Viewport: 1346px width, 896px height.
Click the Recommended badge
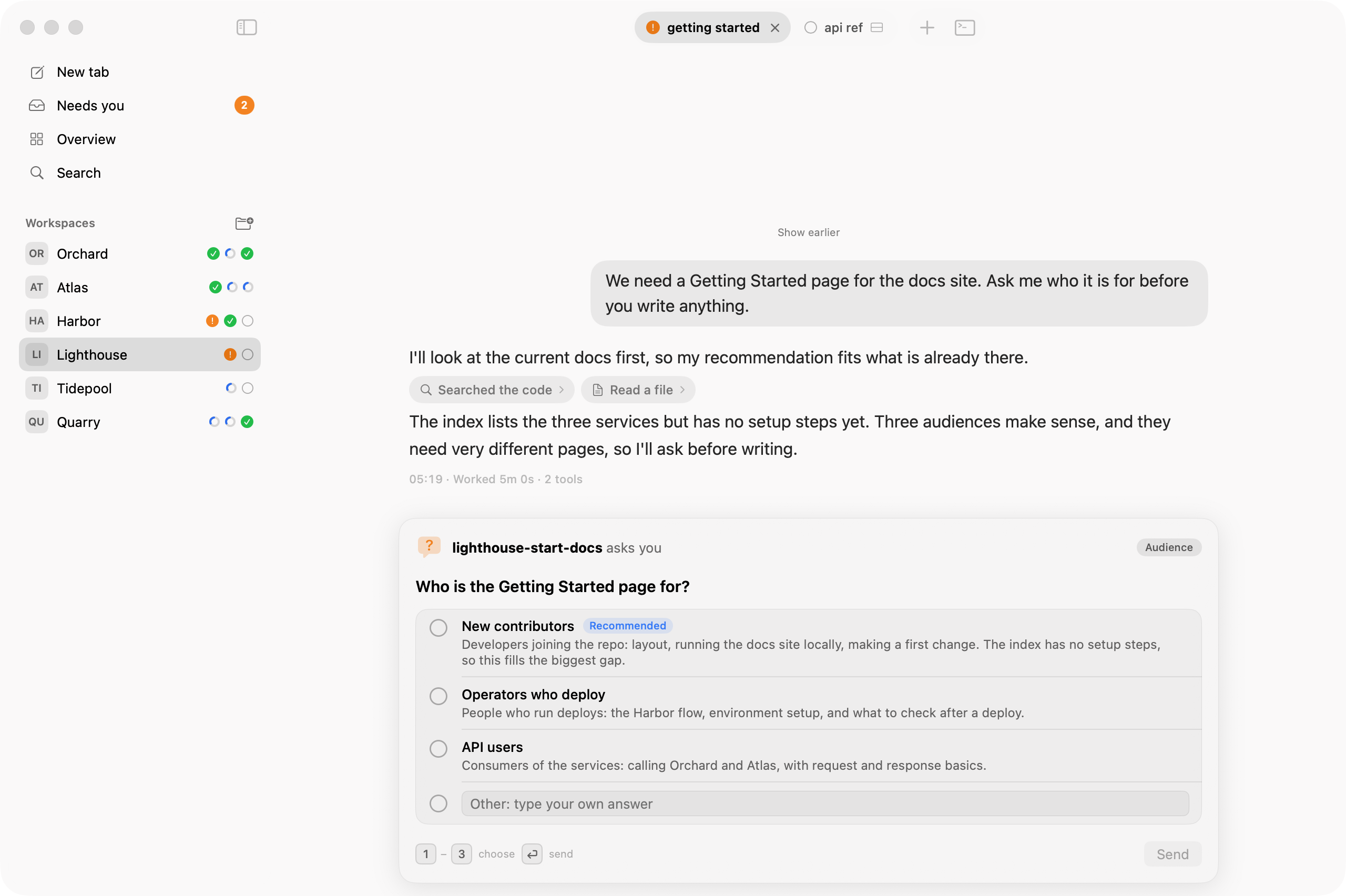click(x=627, y=626)
